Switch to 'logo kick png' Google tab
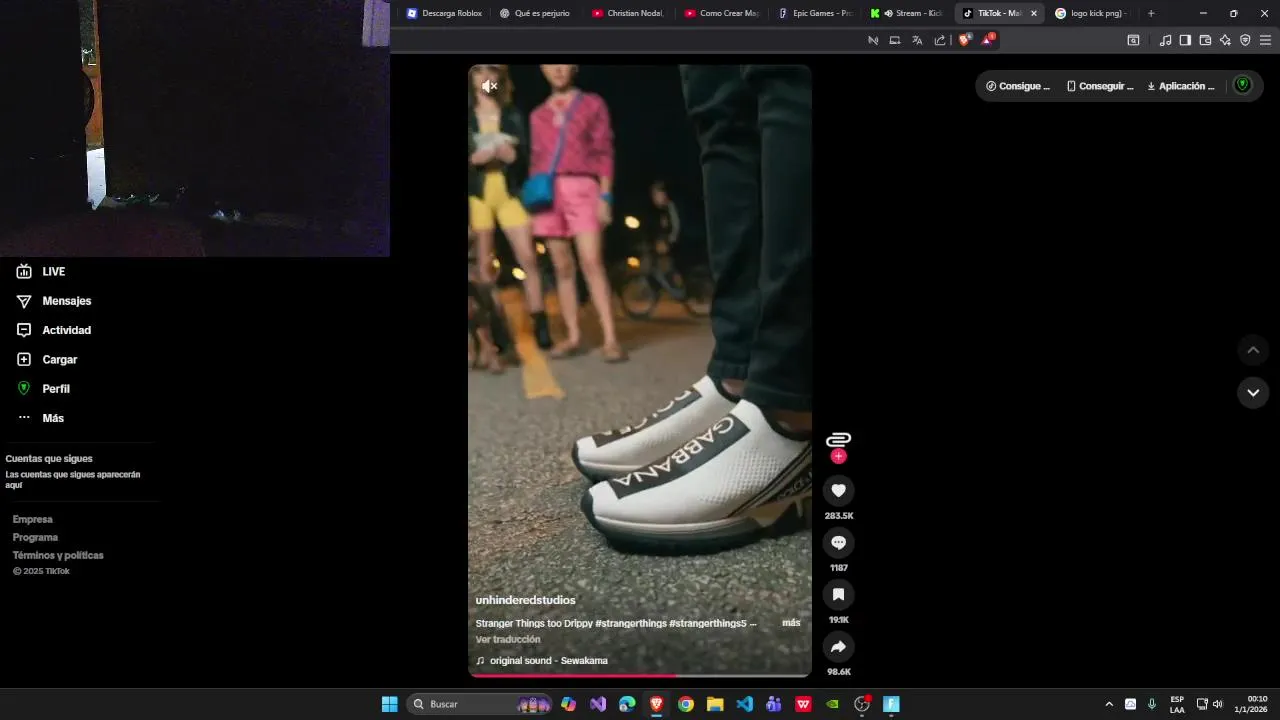Screen dimensions: 1280x720 [x=1092, y=13]
